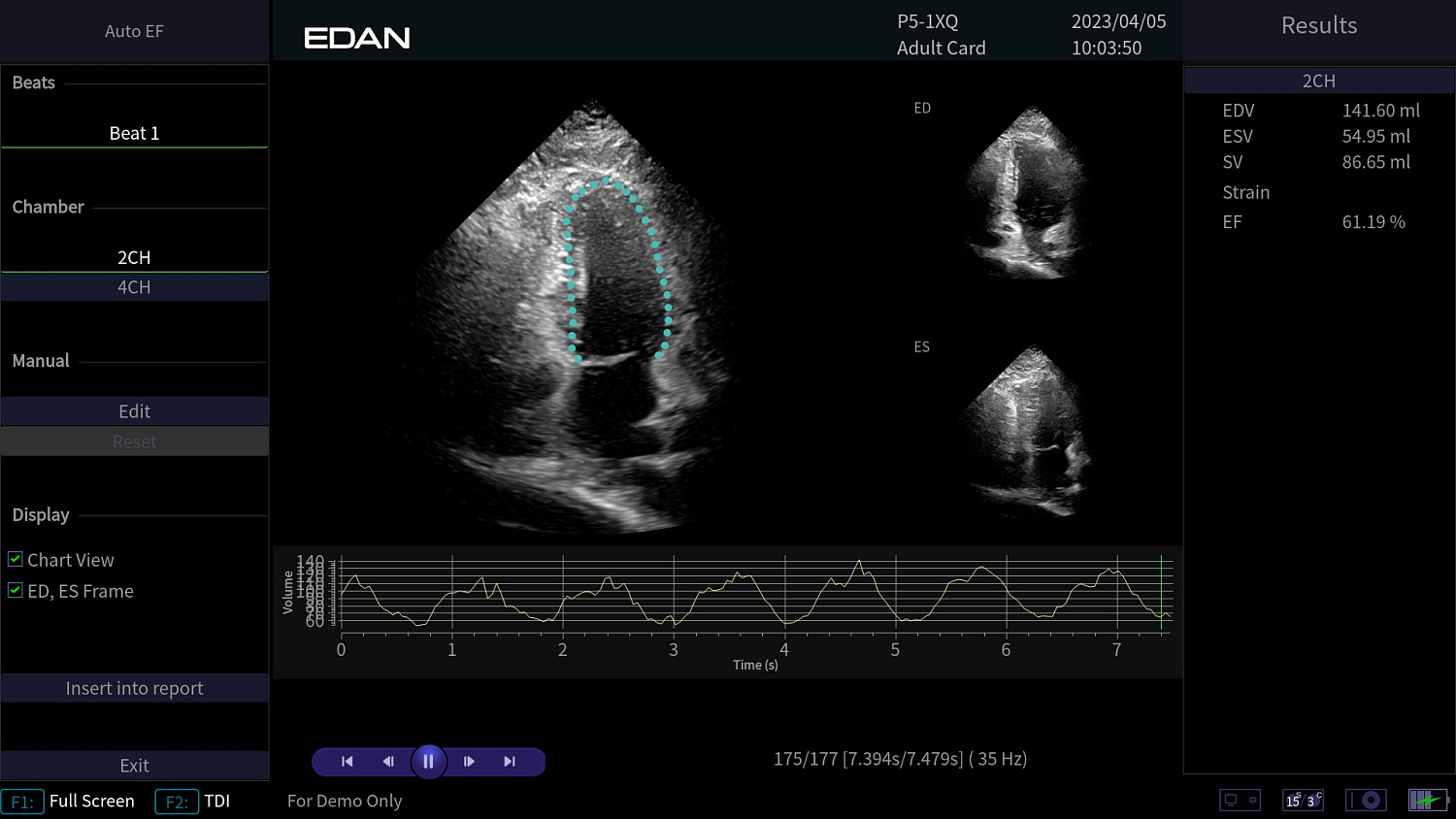Click the dual monitor display icon
Screen dimensions: 1456x819
[1241, 799]
